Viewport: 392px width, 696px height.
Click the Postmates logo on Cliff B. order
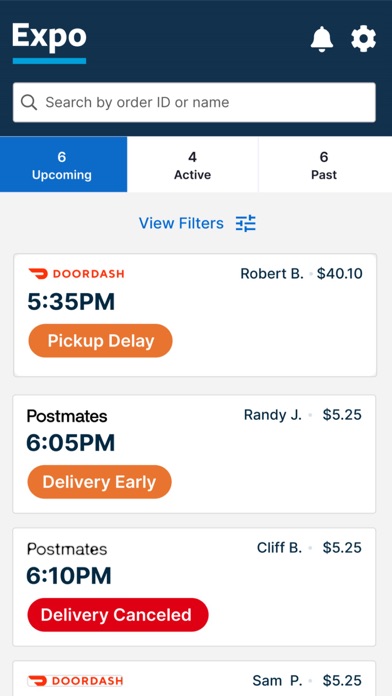(x=67, y=549)
